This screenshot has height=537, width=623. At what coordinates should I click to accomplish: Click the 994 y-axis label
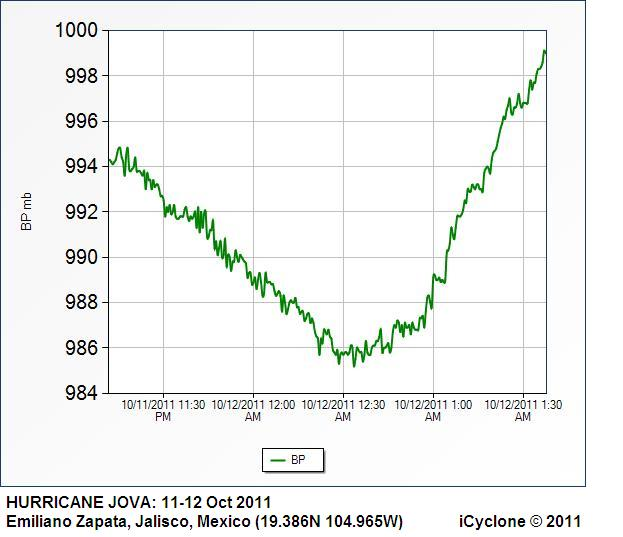pyautogui.click(x=81, y=166)
